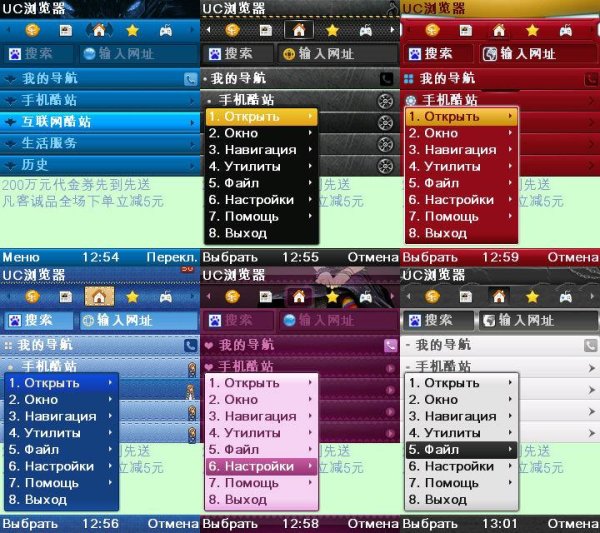Screen dimensions: 600x533
Task: Expand 我的导航 on the red 12:59 screen
Action: tap(500, 78)
